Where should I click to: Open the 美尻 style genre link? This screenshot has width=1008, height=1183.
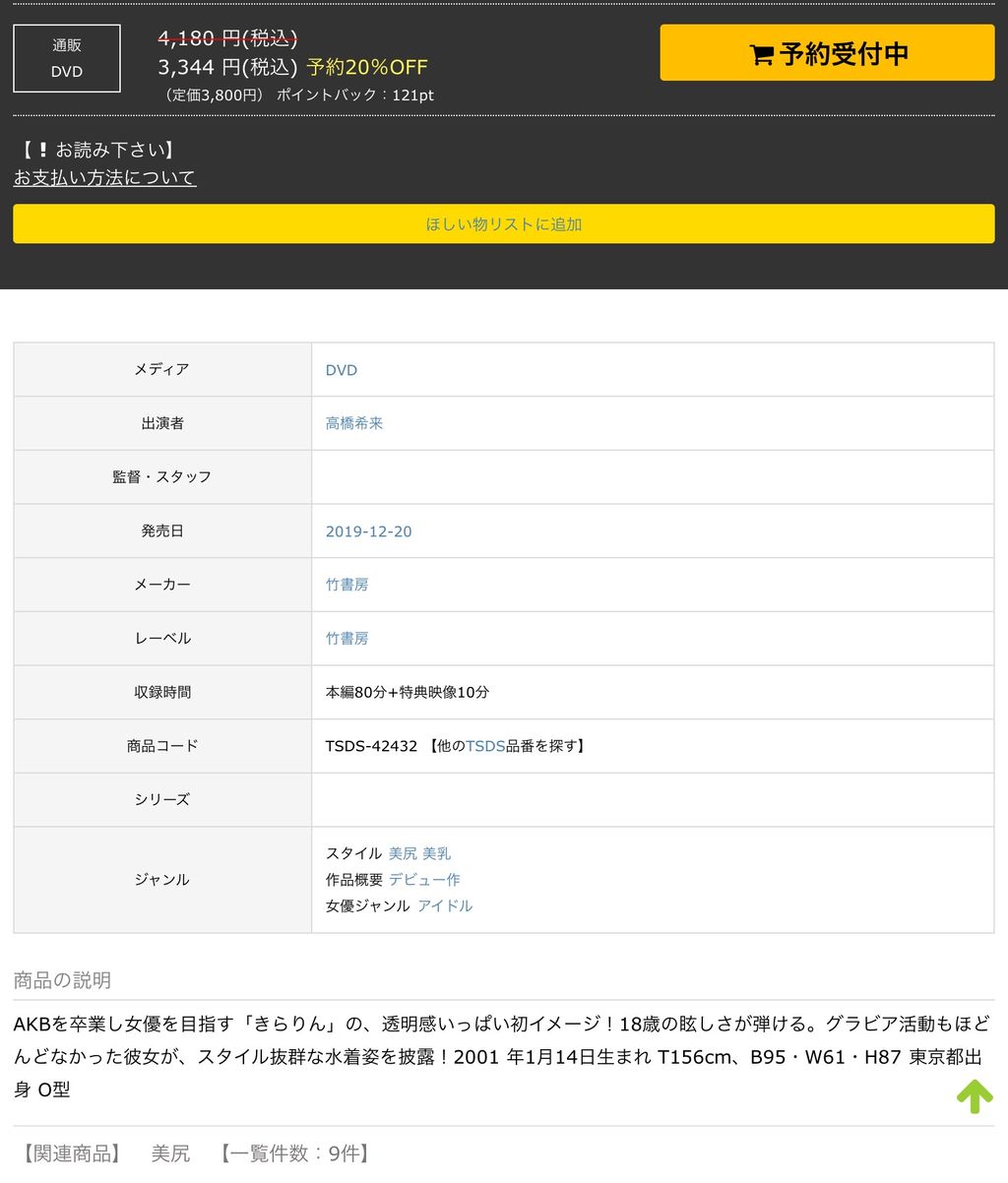pos(403,853)
